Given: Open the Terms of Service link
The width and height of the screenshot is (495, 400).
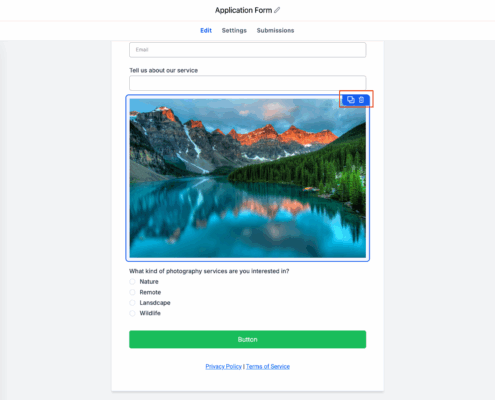Looking at the screenshot, I should point(268,366).
